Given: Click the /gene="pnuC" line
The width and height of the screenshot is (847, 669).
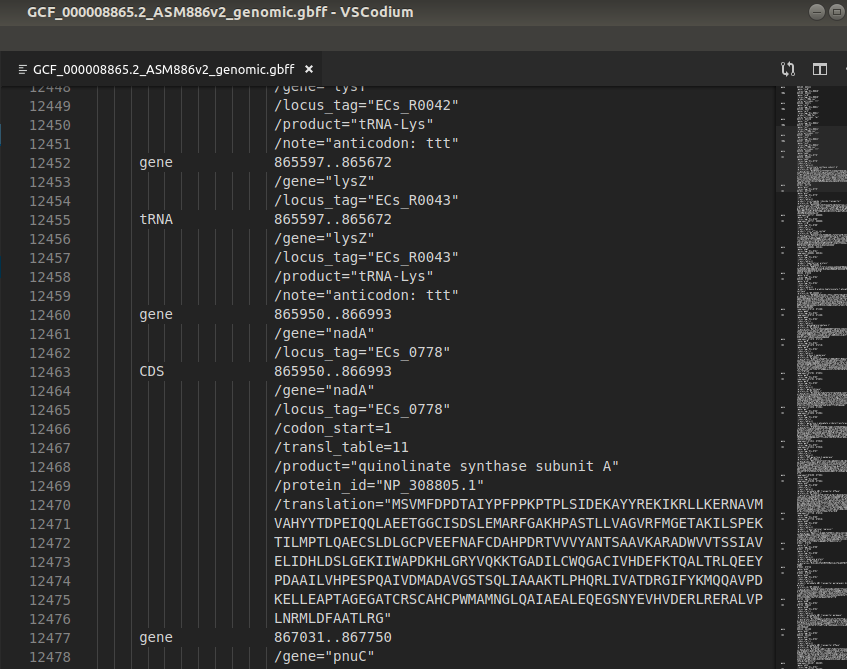Looking at the screenshot, I should click(325, 656).
